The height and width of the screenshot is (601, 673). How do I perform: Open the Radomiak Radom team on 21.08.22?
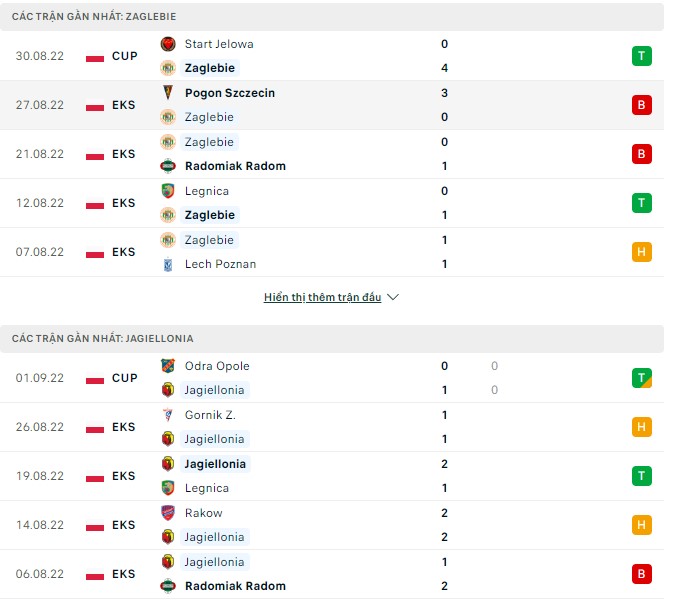click(x=235, y=166)
